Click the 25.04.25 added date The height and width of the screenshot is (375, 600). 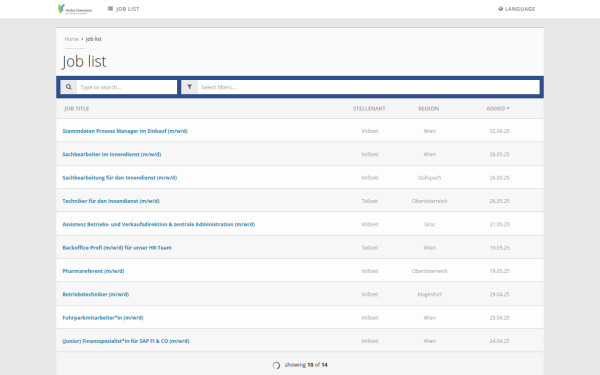pos(500,318)
